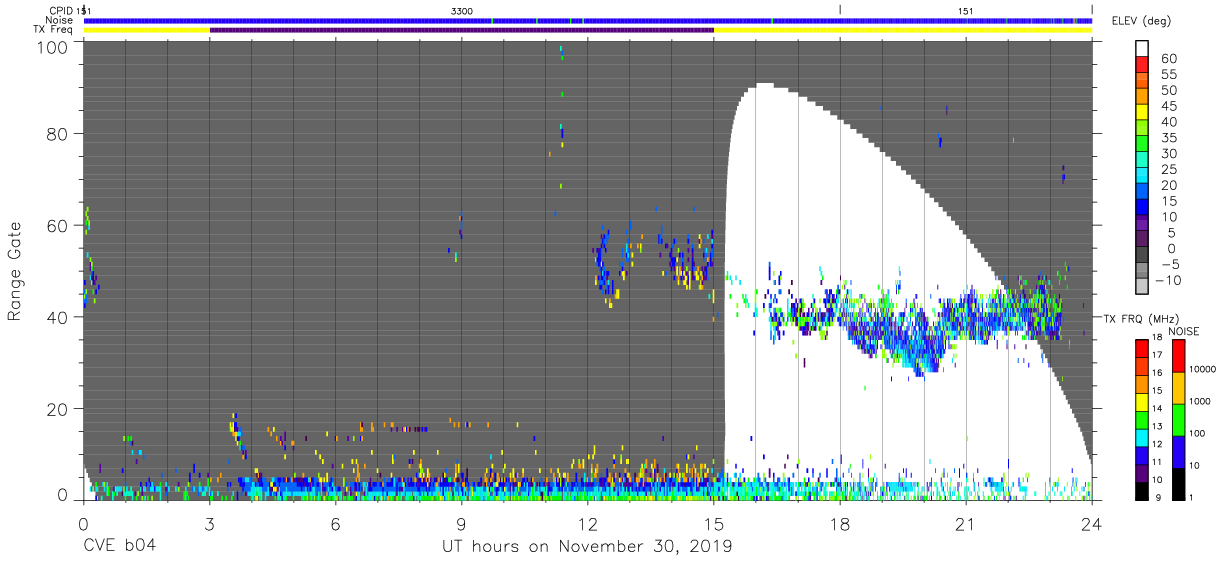The image size is (1228, 567).
Task: Click the '6' tick on UT hours axis
Action: [x=335, y=524]
